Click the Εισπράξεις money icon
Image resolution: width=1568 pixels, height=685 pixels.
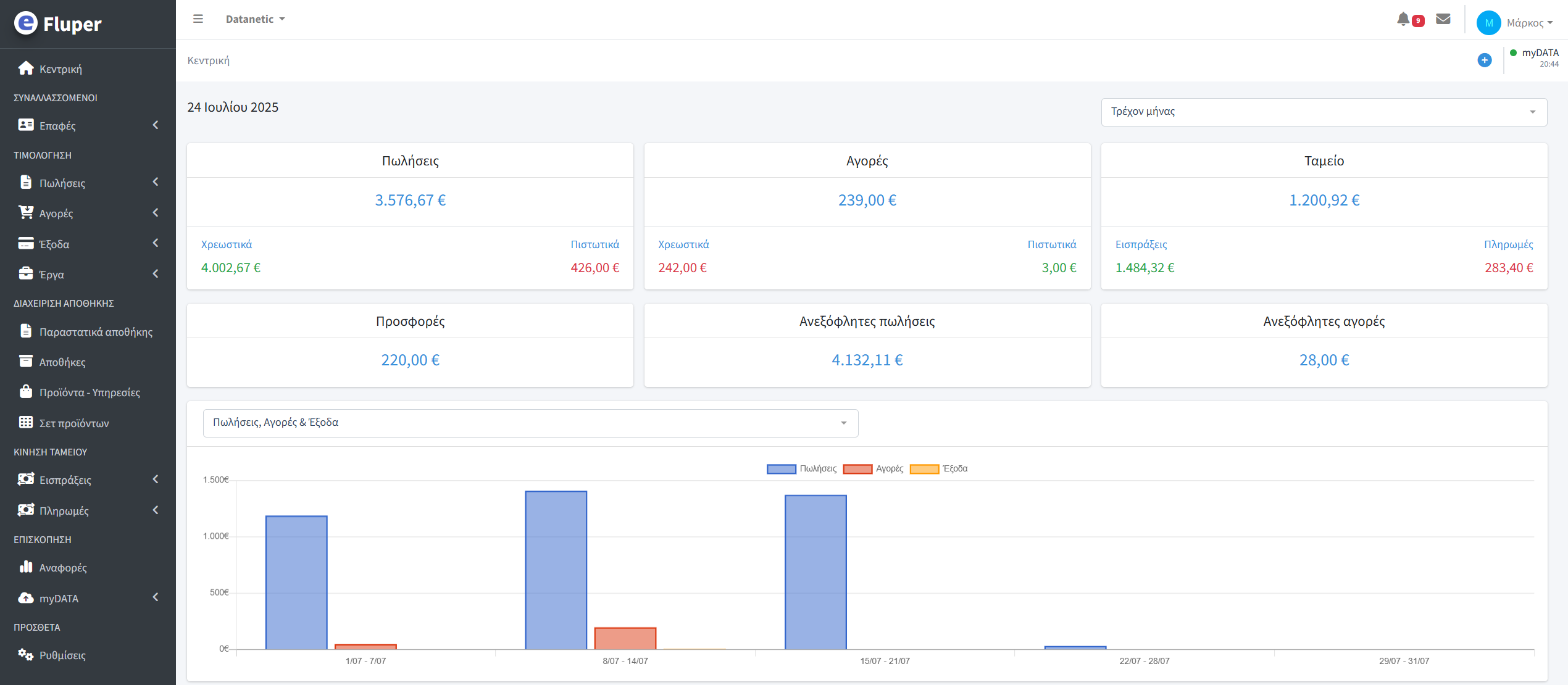(x=26, y=479)
